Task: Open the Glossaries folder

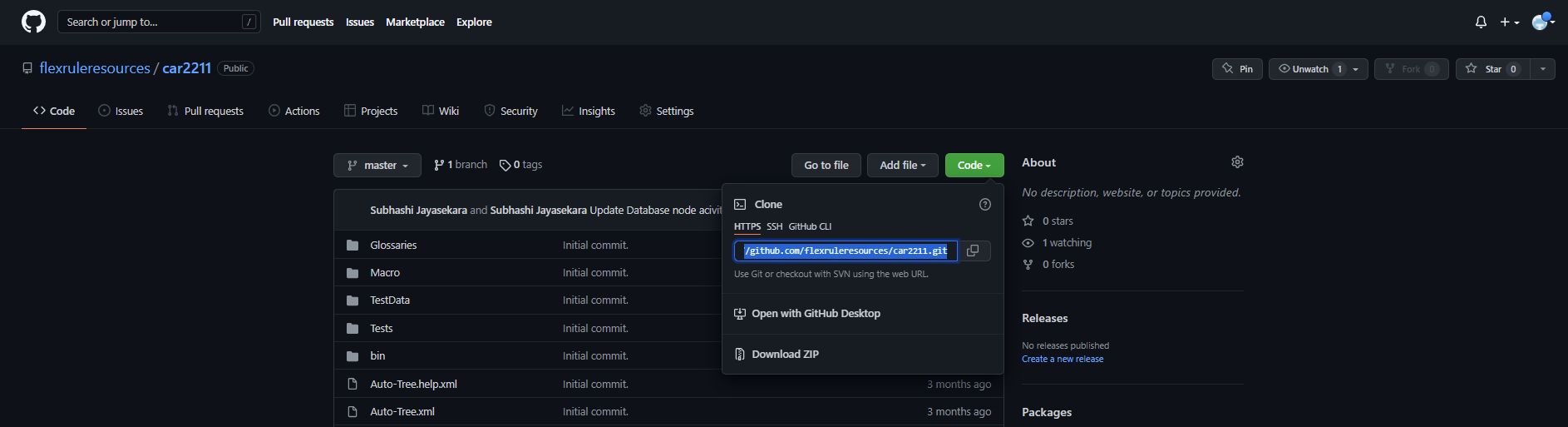Action: click(x=393, y=245)
